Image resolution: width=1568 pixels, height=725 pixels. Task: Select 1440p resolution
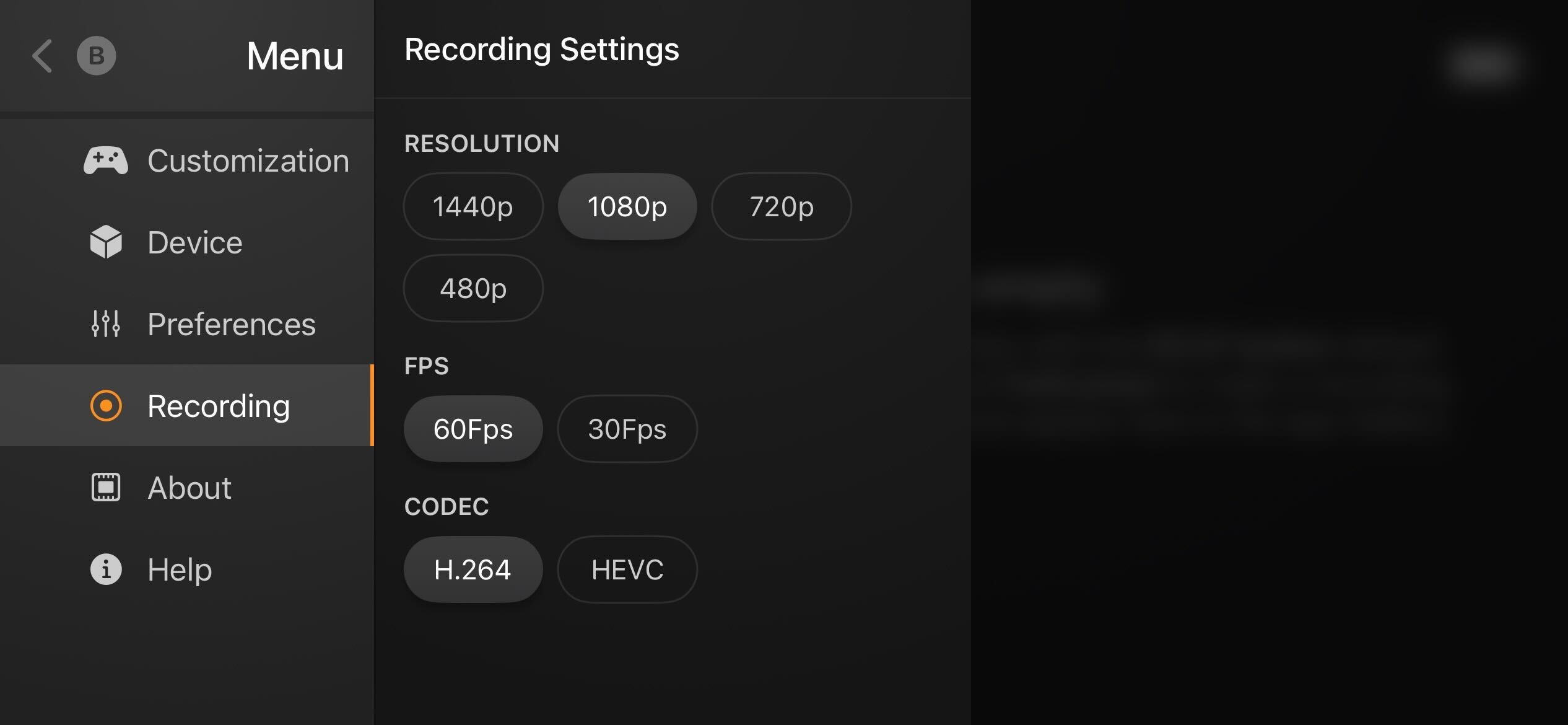pyautogui.click(x=473, y=206)
